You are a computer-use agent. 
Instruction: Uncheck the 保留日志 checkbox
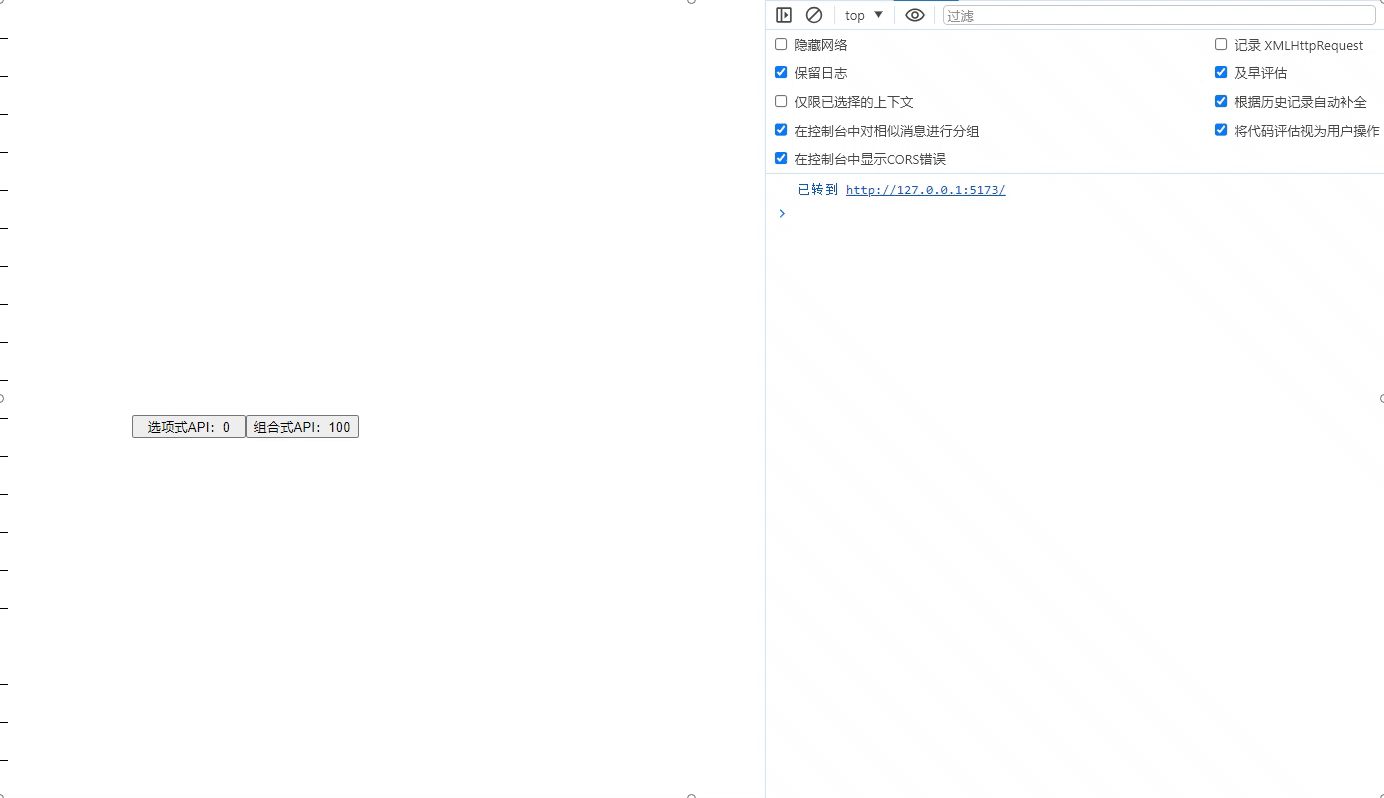[781, 72]
